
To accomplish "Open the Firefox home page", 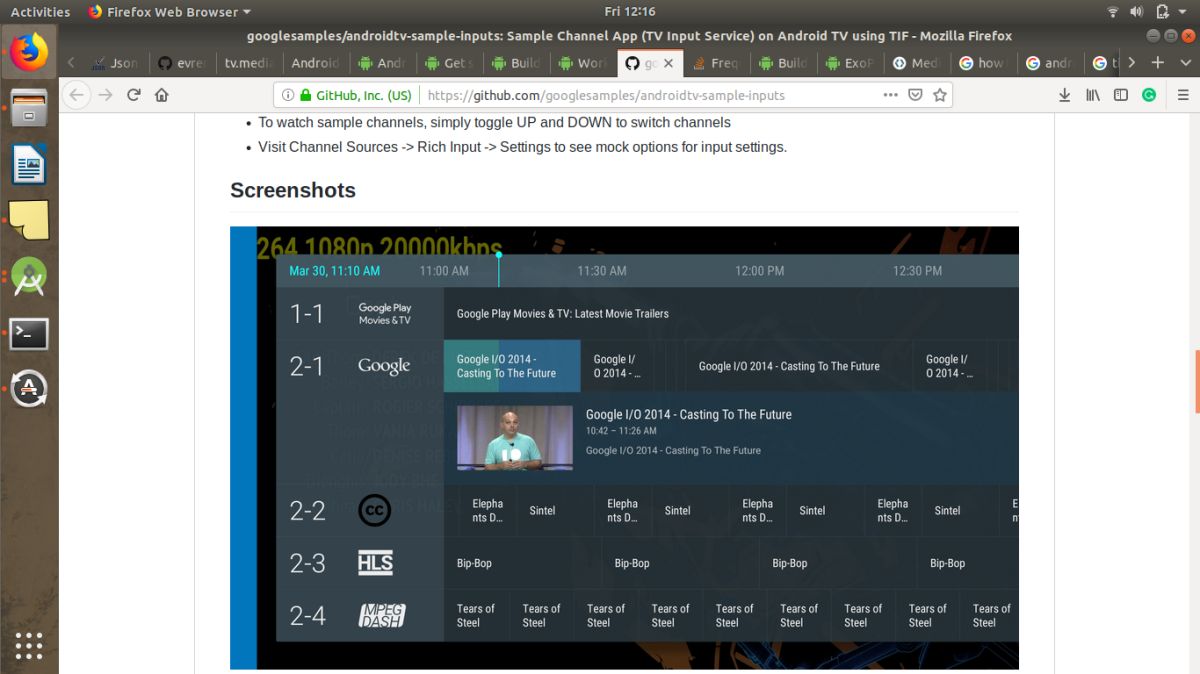I will point(161,95).
